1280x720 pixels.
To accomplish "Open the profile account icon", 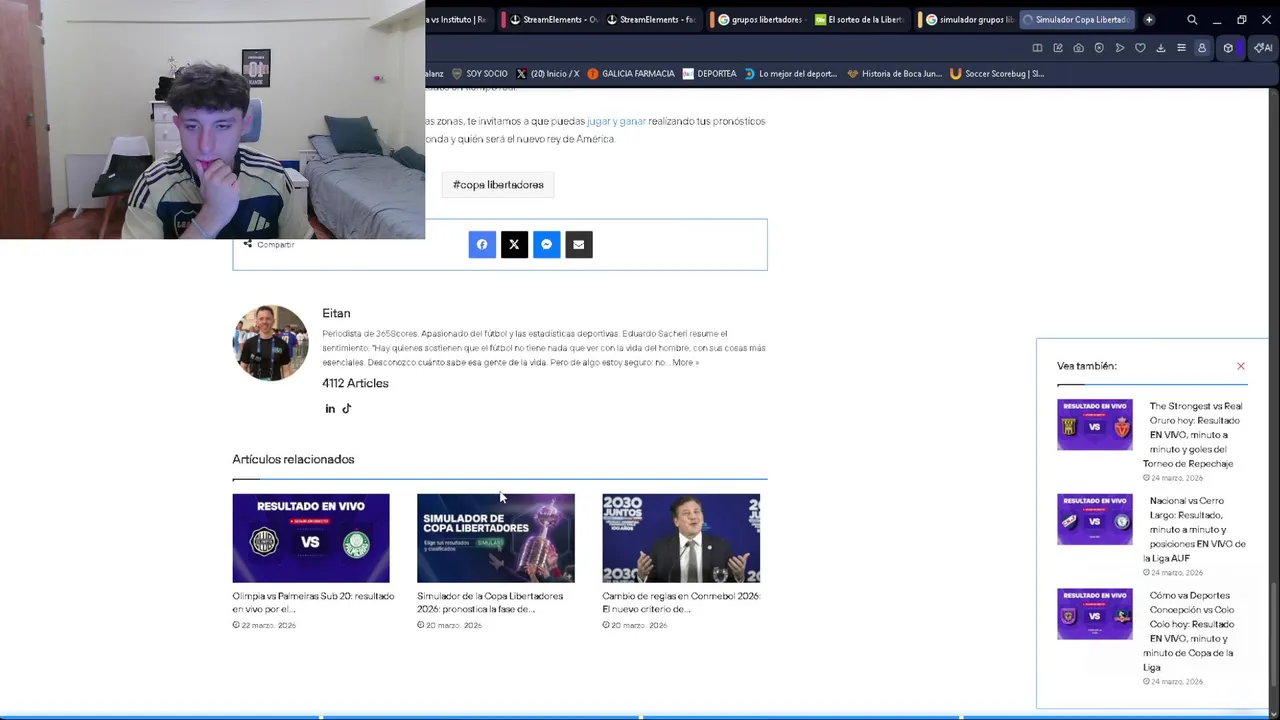I will click(x=1202, y=48).
